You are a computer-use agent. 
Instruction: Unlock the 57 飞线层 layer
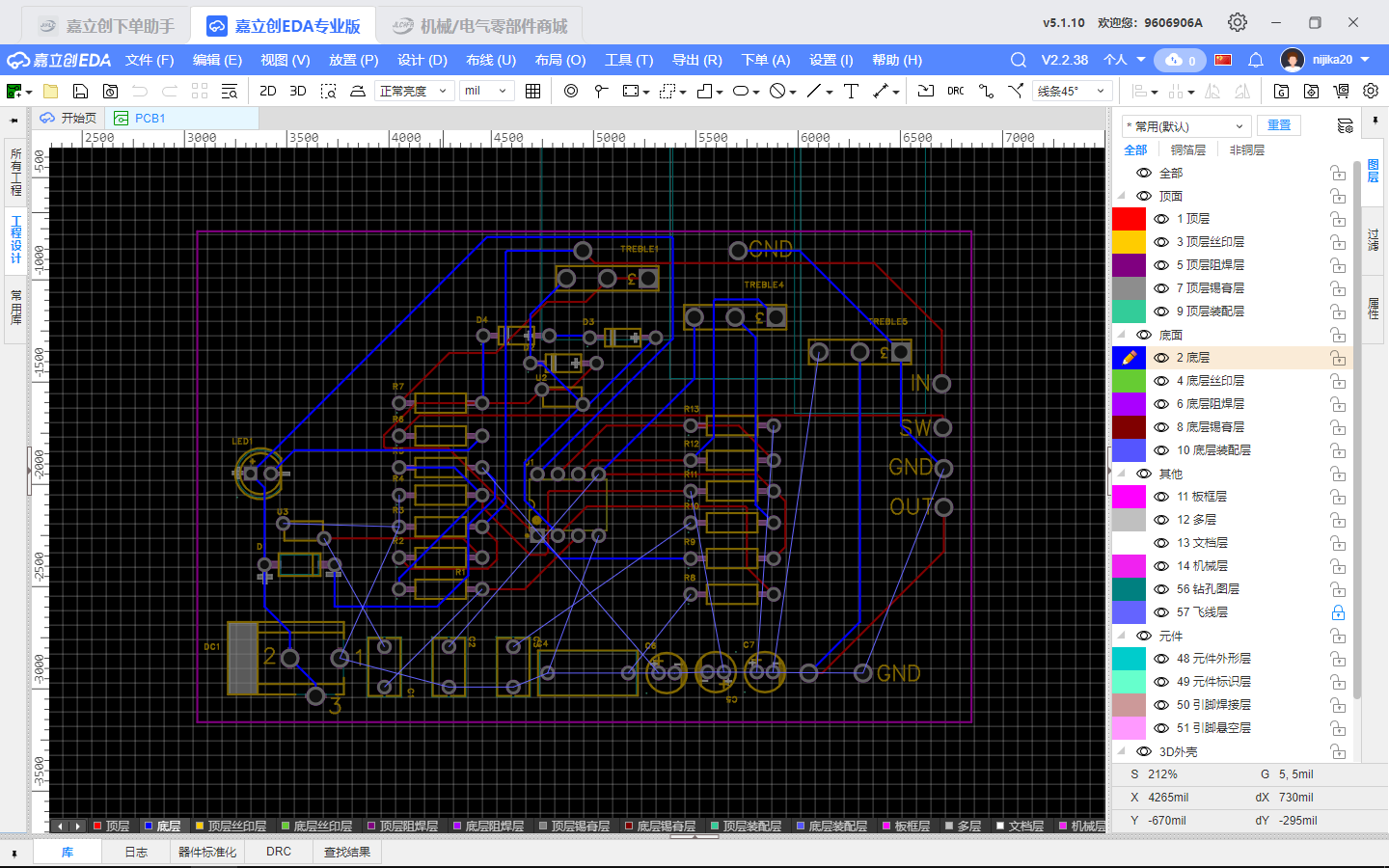pyautogui.click(x=1338, y=612)
